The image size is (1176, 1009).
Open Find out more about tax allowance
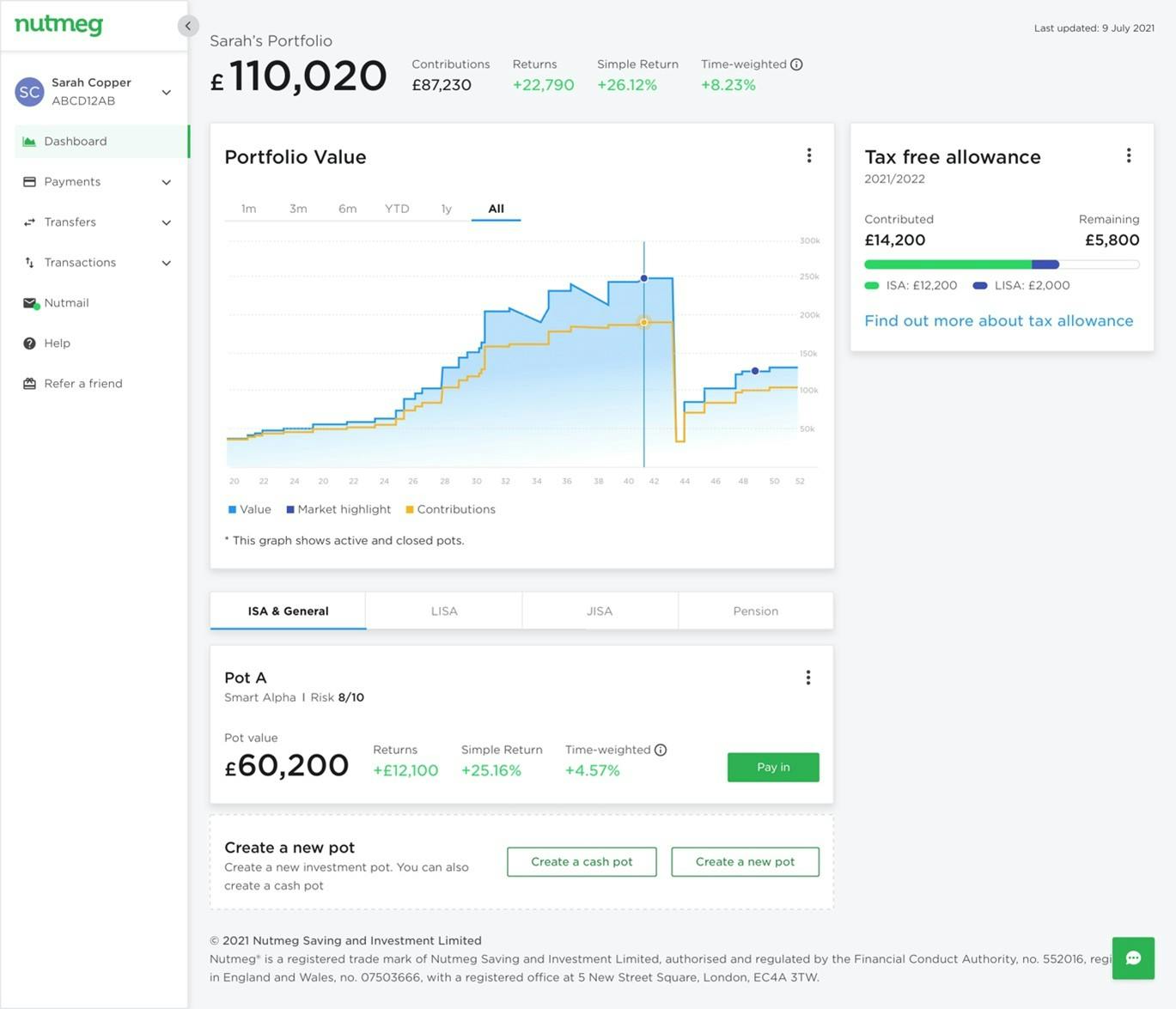click(x=998, y=321)
